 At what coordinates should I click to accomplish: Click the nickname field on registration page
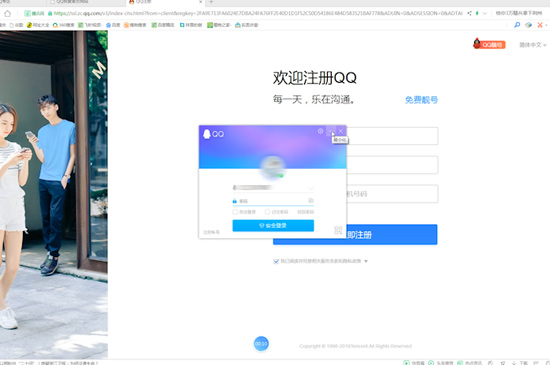click(392, 136)
